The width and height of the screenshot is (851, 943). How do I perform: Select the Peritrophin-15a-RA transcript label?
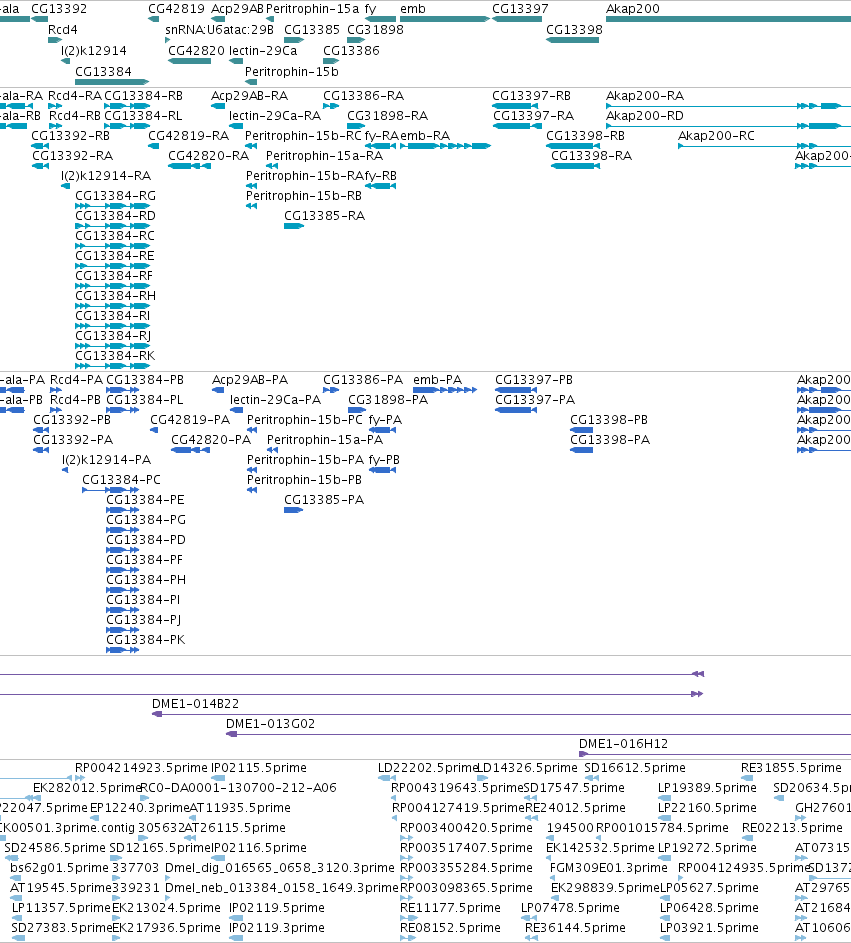click(325, 156)
